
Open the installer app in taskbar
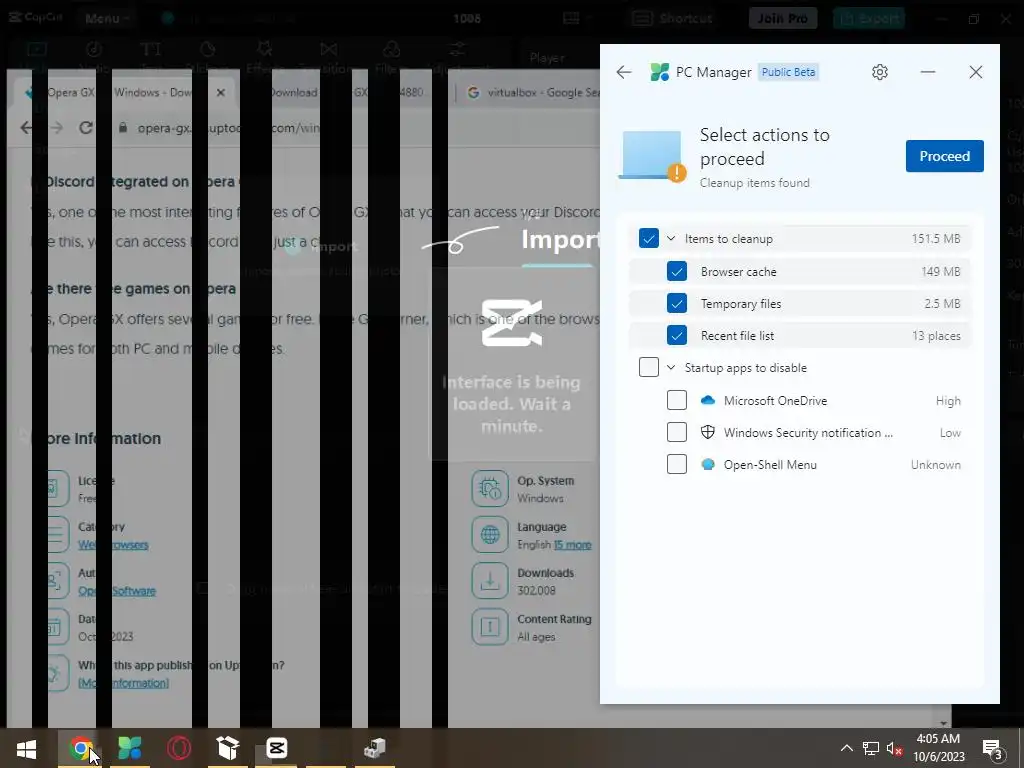pyautogui.click(x=375, y=748)
